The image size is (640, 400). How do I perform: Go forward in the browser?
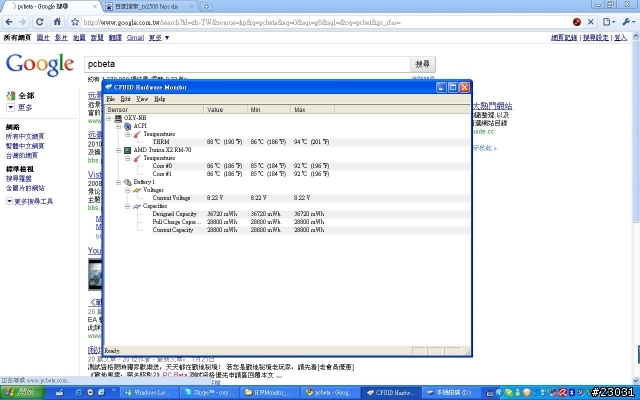23,22
